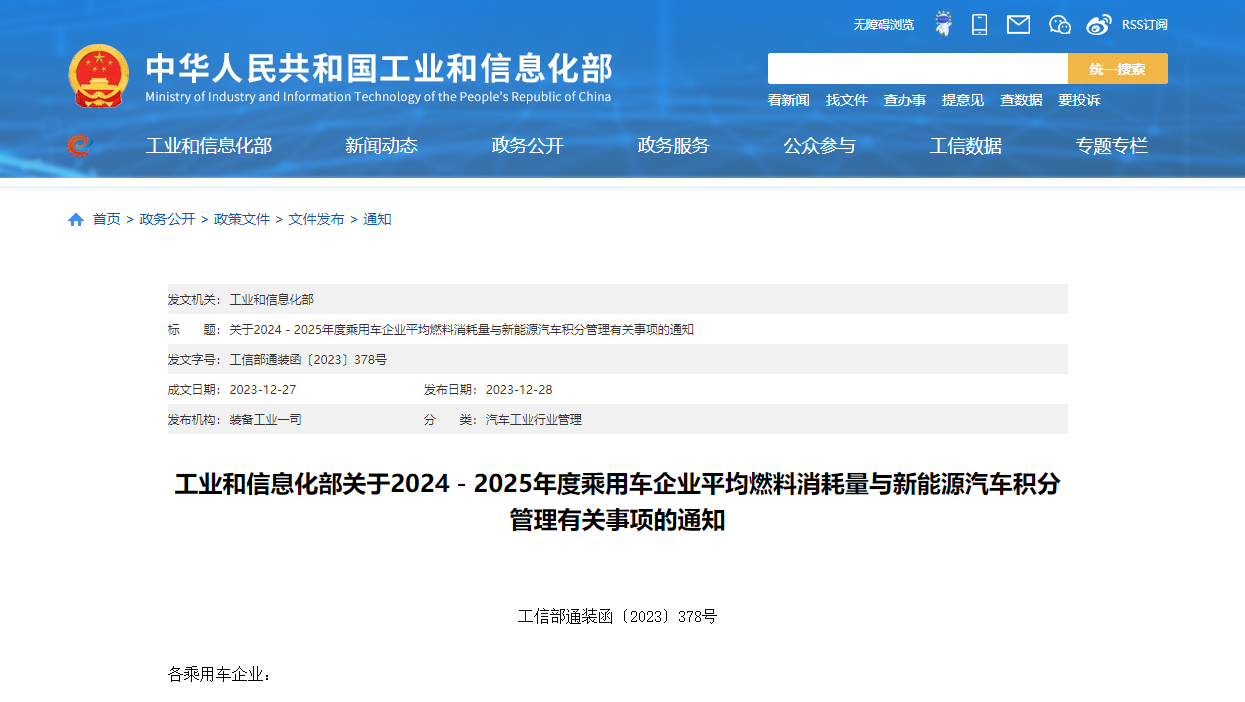Viewport: 1245px width, 702px height.
Task: Click the Weibo icon in header
Action: 1099,24
